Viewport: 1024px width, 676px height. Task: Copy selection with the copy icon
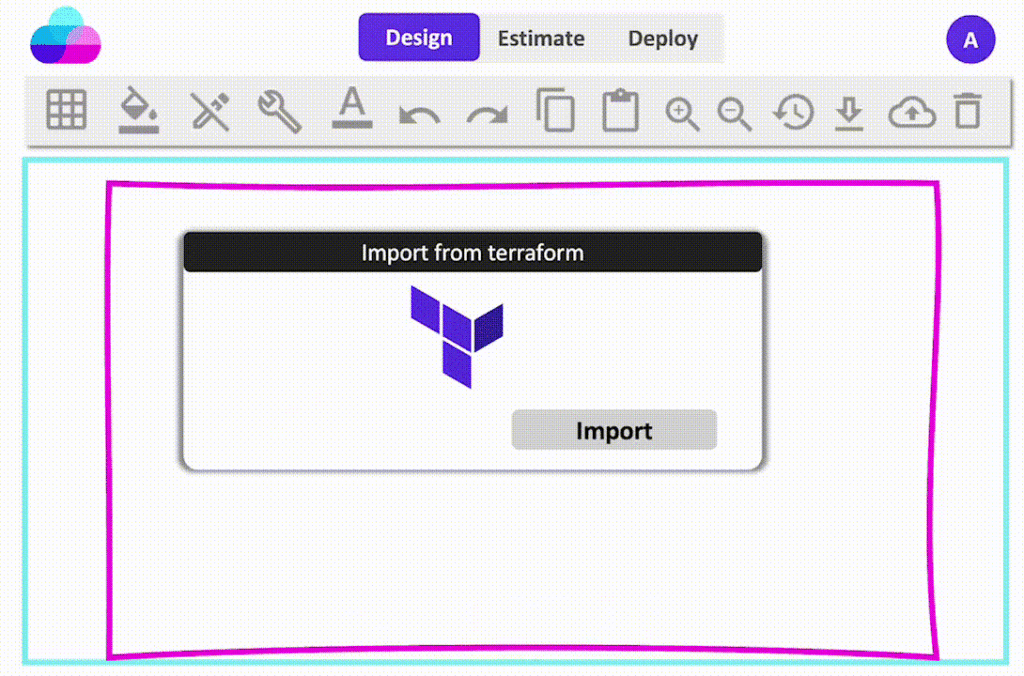coord(555,110)
